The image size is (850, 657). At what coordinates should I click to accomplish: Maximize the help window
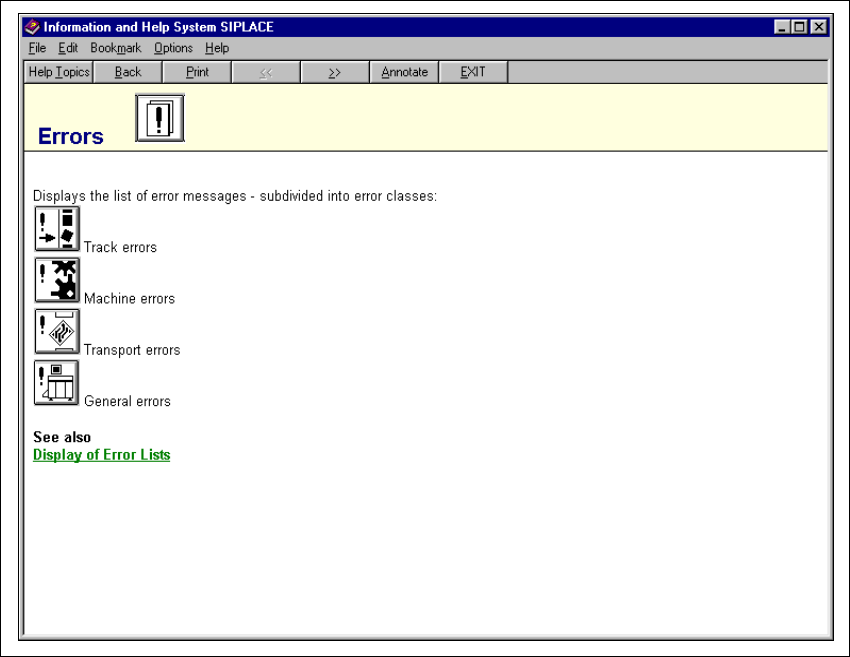(x=799, y=27)
